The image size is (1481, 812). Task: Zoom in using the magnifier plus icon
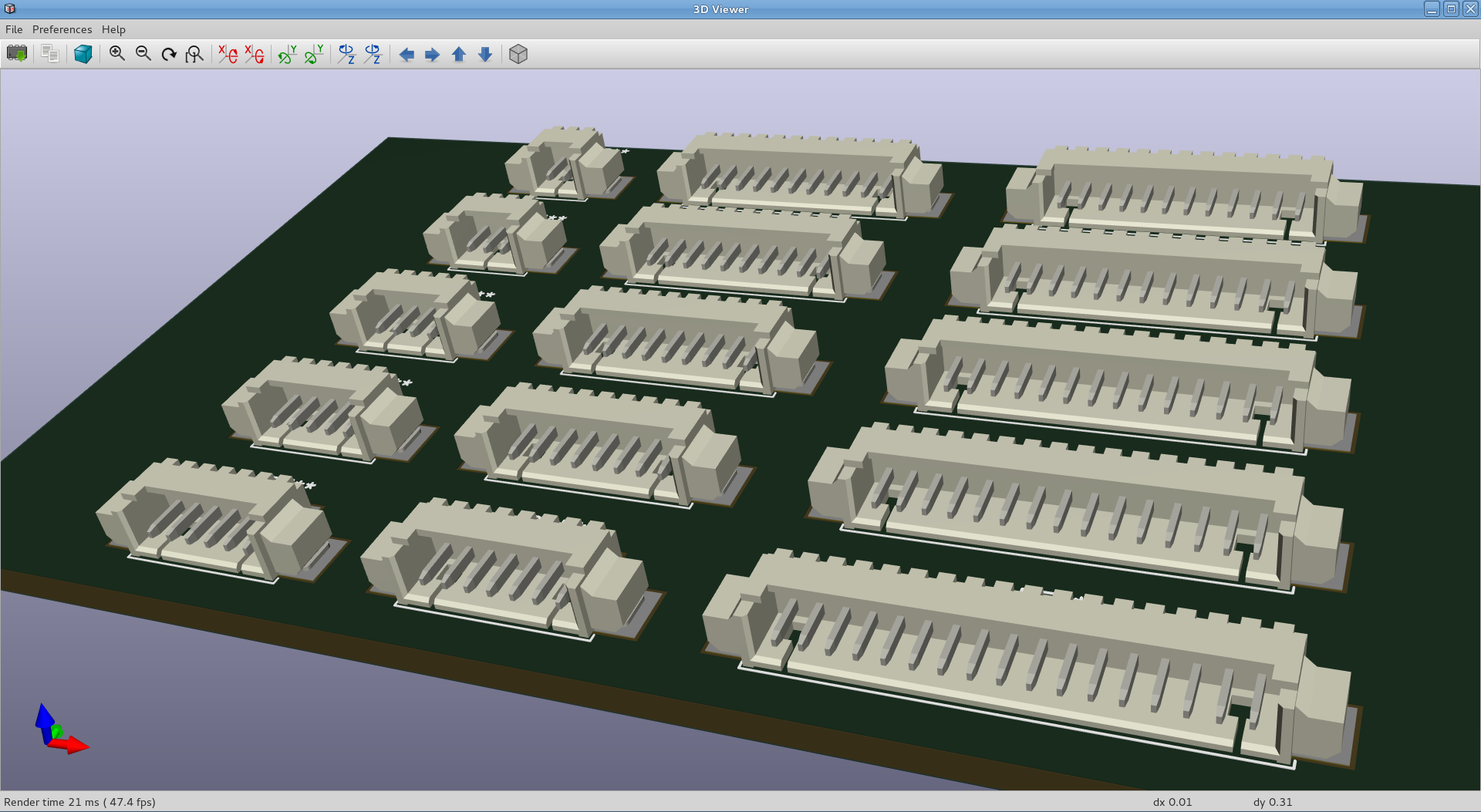coord(117,54)
